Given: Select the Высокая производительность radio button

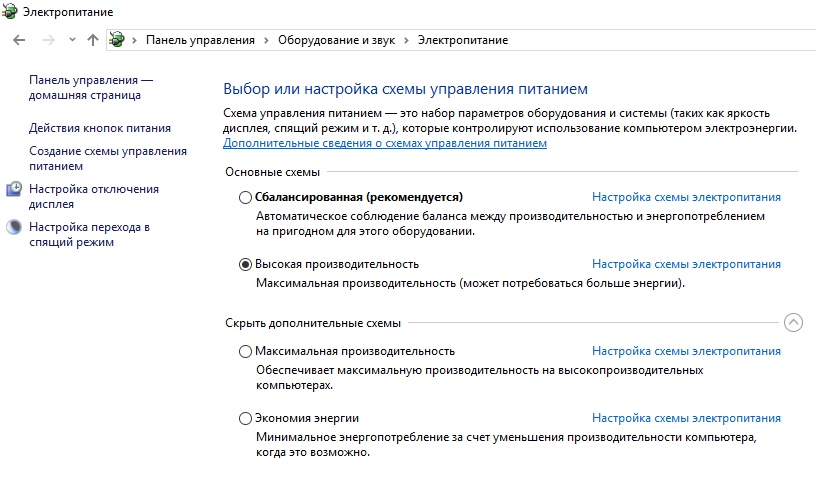Looking at the screenshot, I should 245,265.
